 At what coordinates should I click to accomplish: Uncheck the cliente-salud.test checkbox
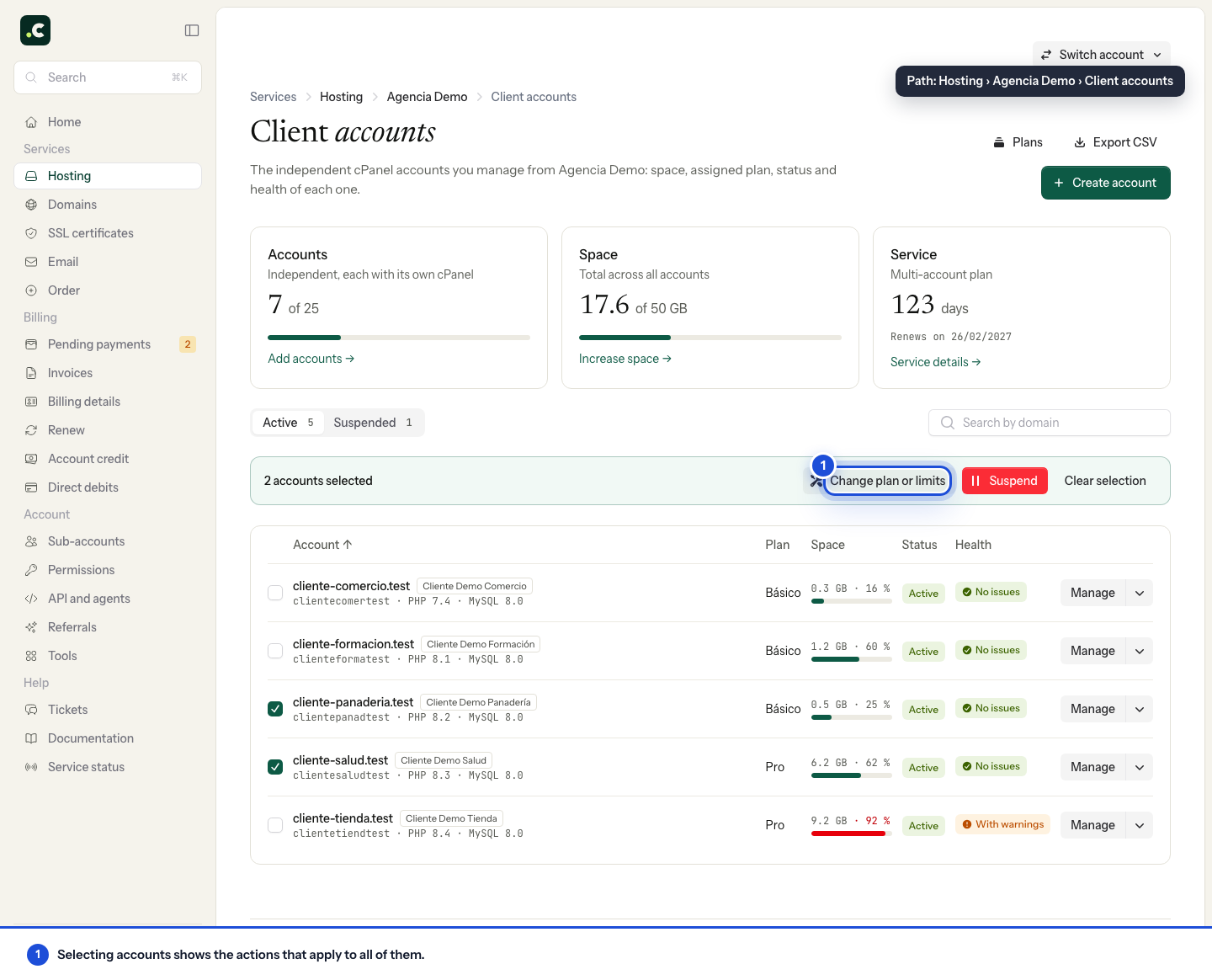tap(275, 767)
